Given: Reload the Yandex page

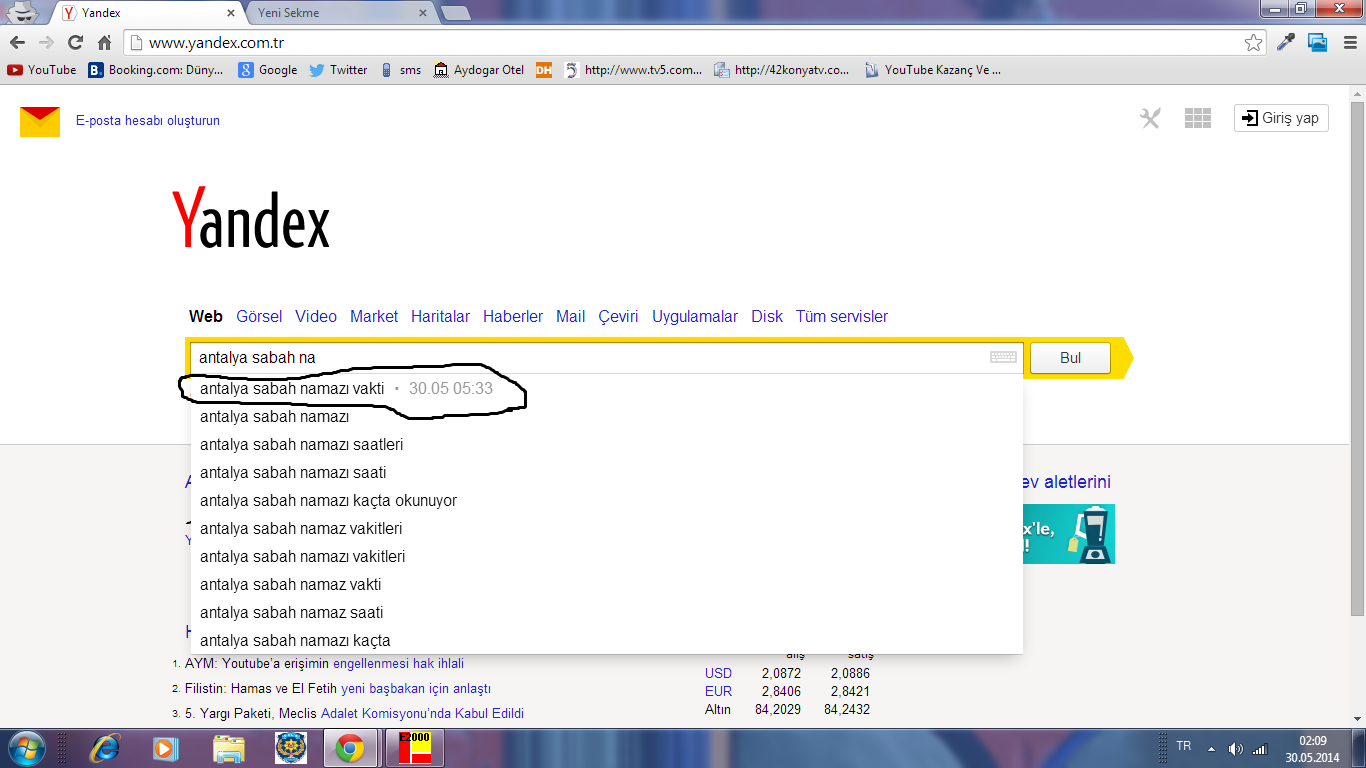Looking at the screenshot, I should (75, 43).
